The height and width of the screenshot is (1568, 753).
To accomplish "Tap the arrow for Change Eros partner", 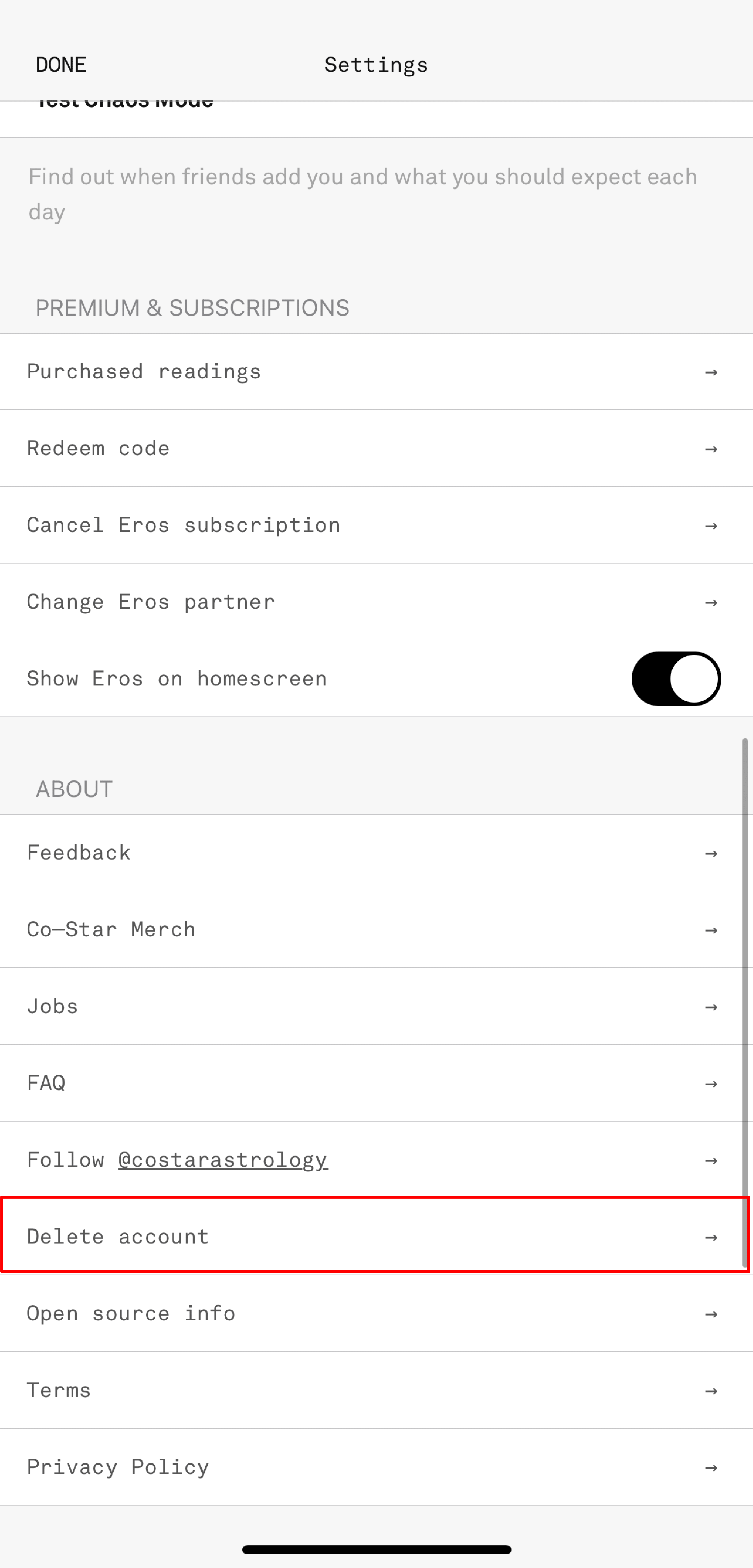I will tap(710, 602).
